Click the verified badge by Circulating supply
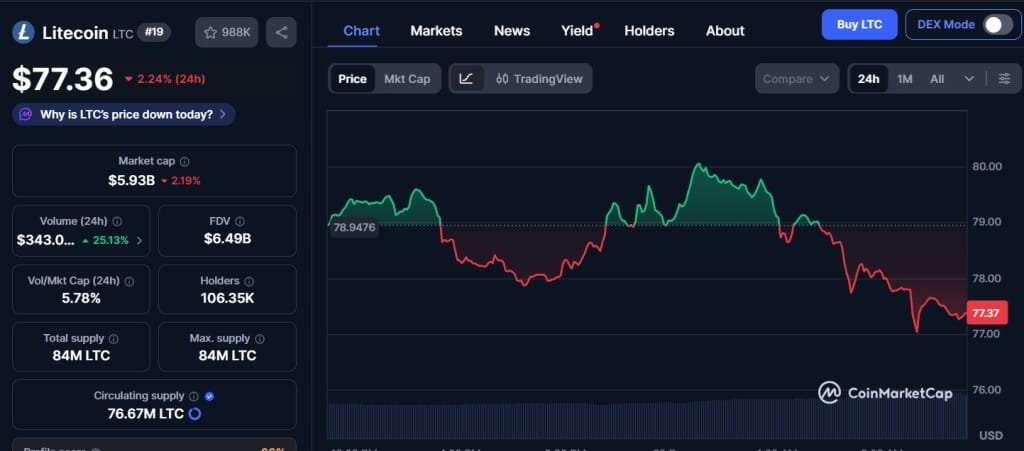Screen dimensions: 1024x451 click(x=209, y=396)
